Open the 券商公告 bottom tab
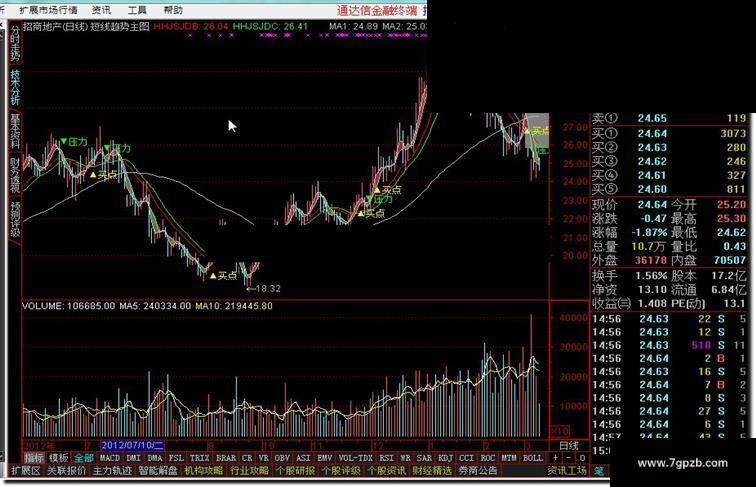Viewport: 756px width, 487px height. (x=478, y=471)
